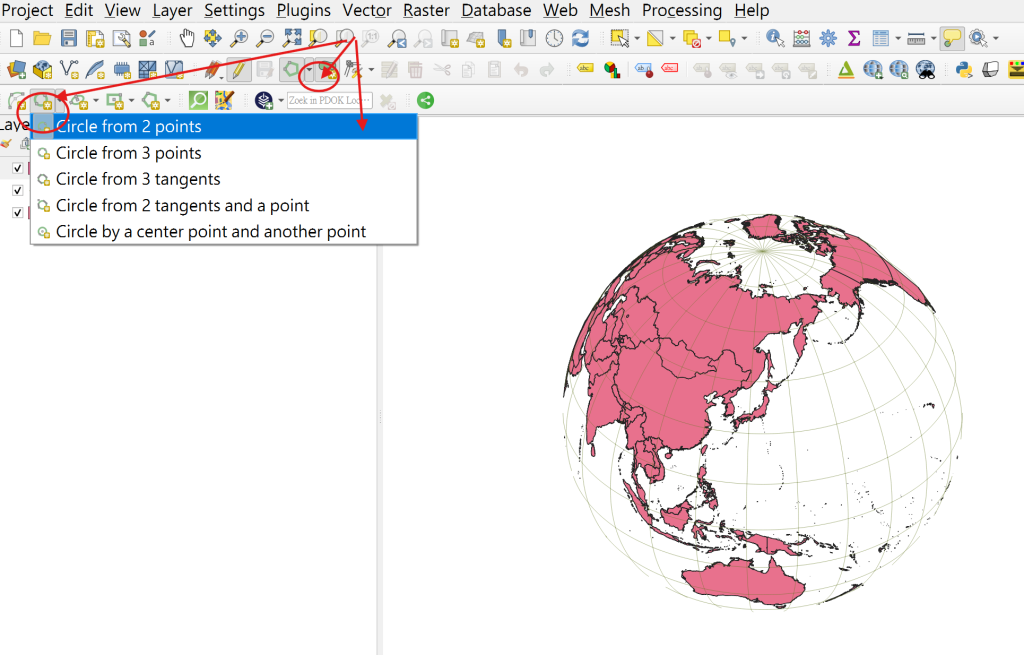Select the Identify Features tool
Screen dimensions: 1024x655
click(x=775, y=39)
